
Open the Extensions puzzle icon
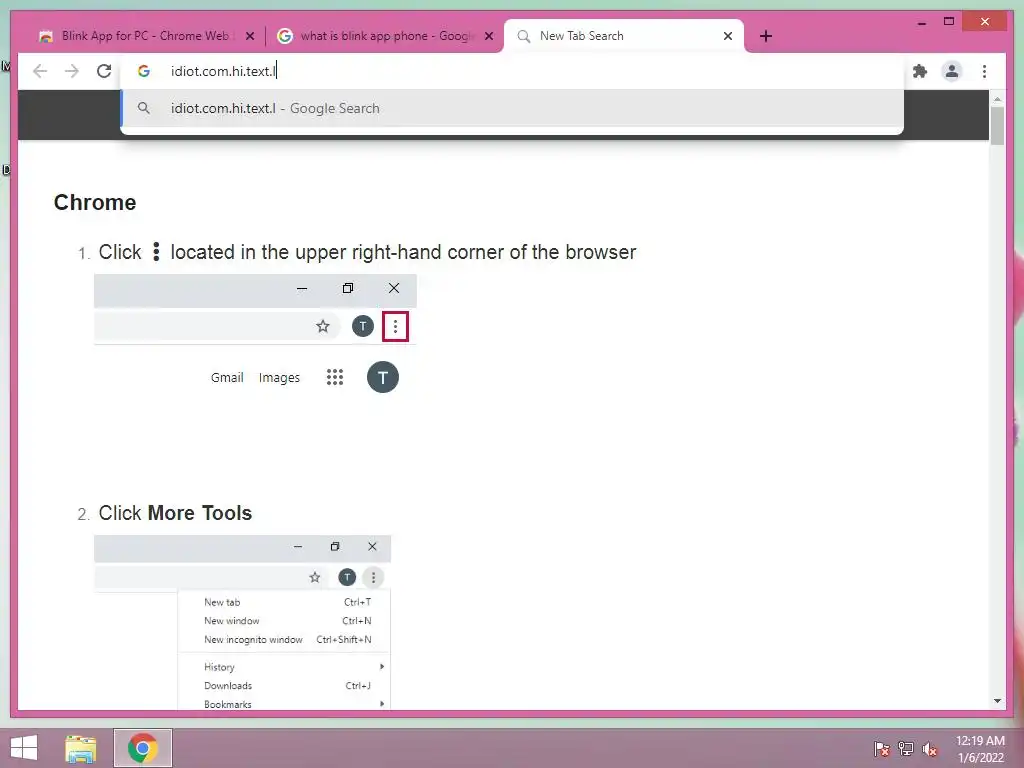[920, 71]
